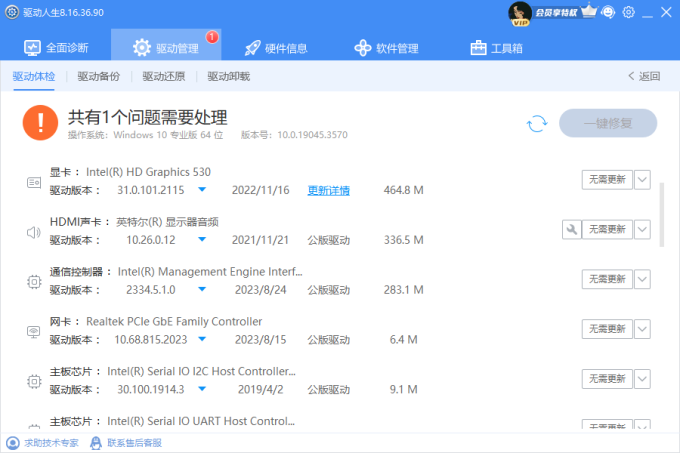680x453 pixels.
Task: Click Realtek PCIe GbE Family Controller name
Action: (x=174, y=322)
